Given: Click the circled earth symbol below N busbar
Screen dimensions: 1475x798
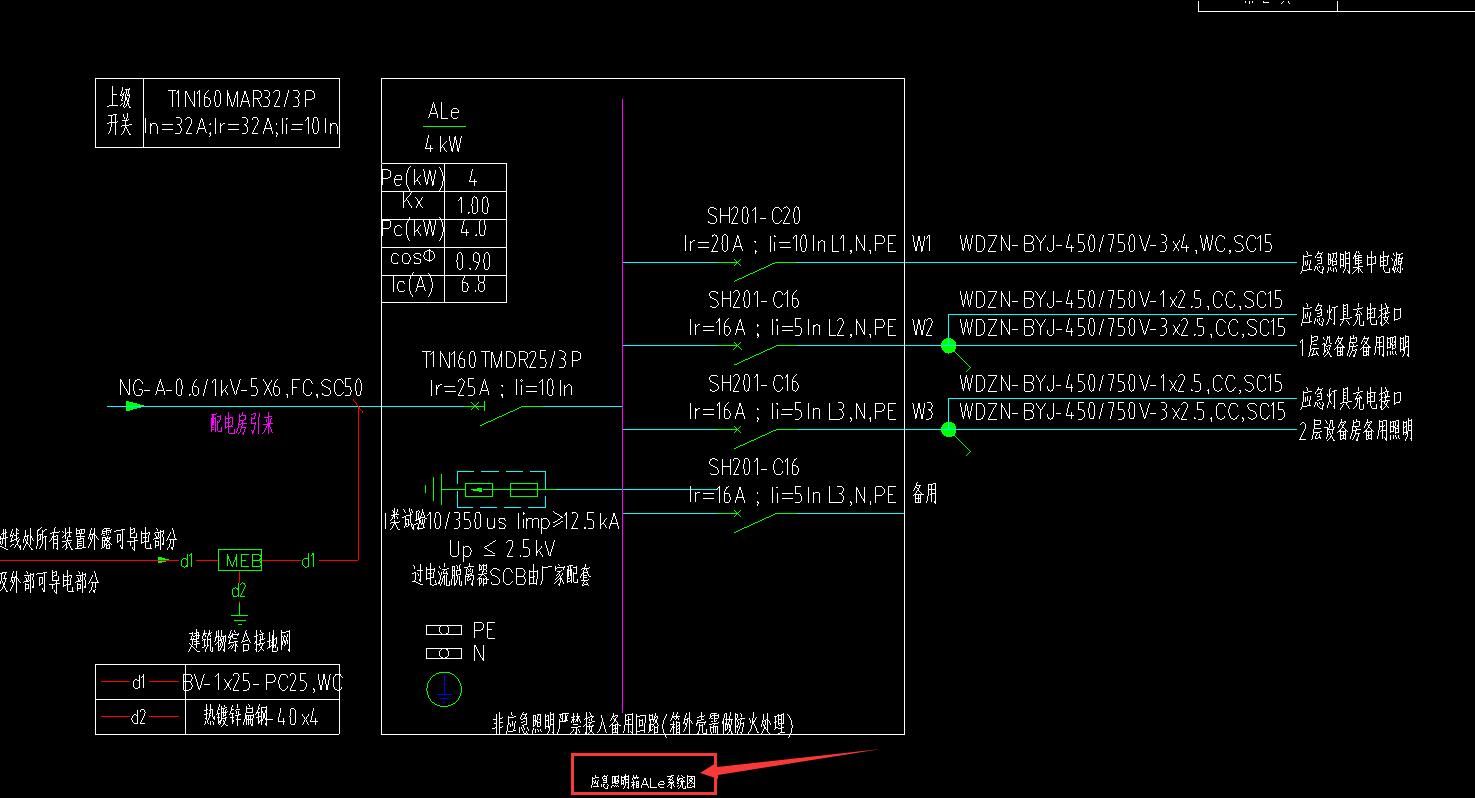Looking at the screenshot, I should tap(444, 688).
